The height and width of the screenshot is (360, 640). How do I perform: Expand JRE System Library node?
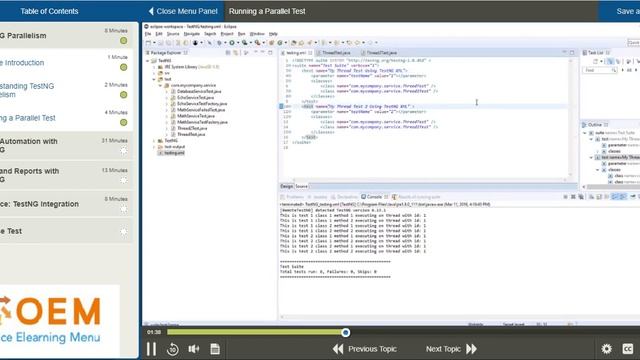pos(154,67)
